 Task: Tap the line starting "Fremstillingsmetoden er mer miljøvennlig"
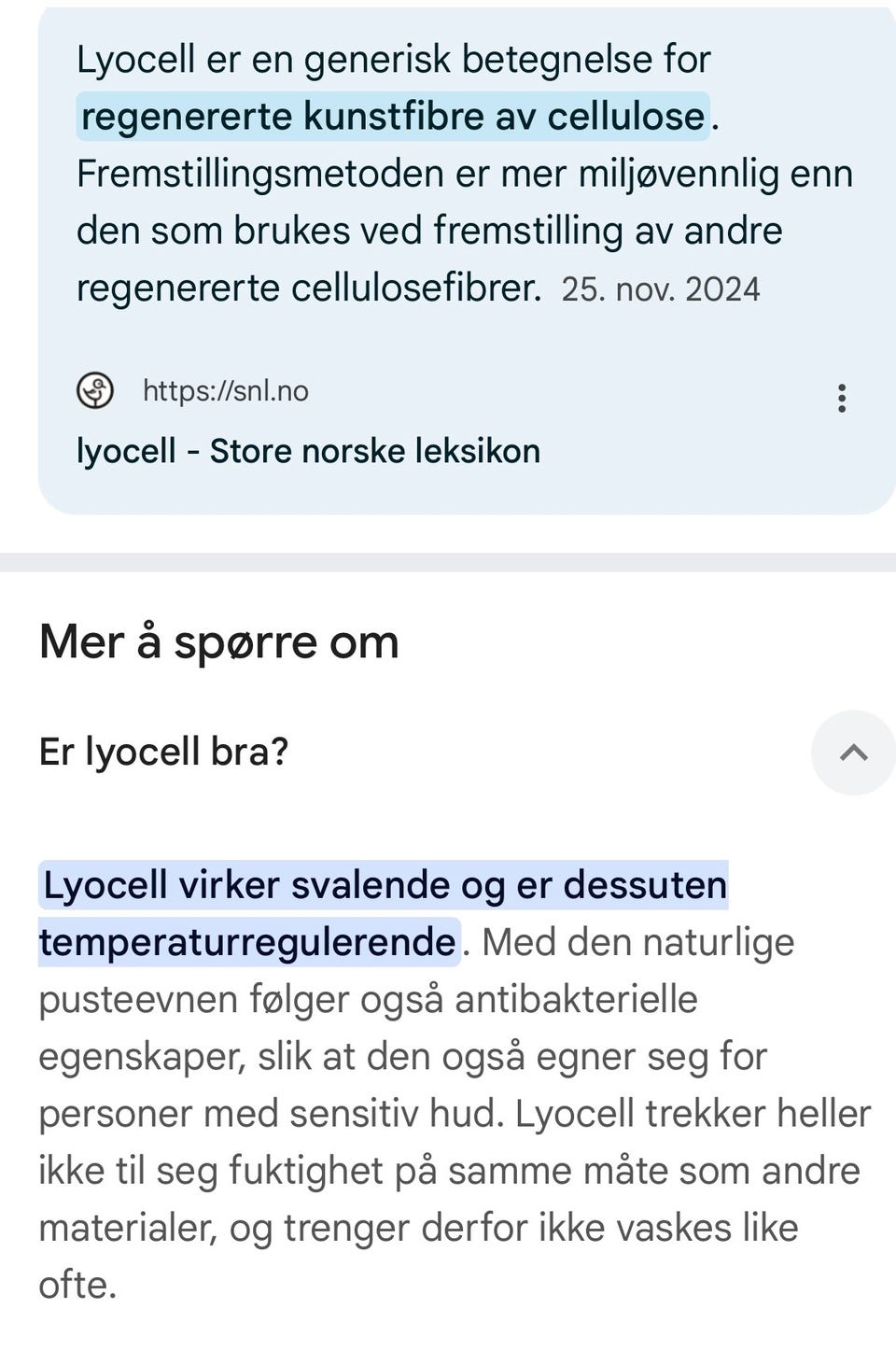point(465,175)
